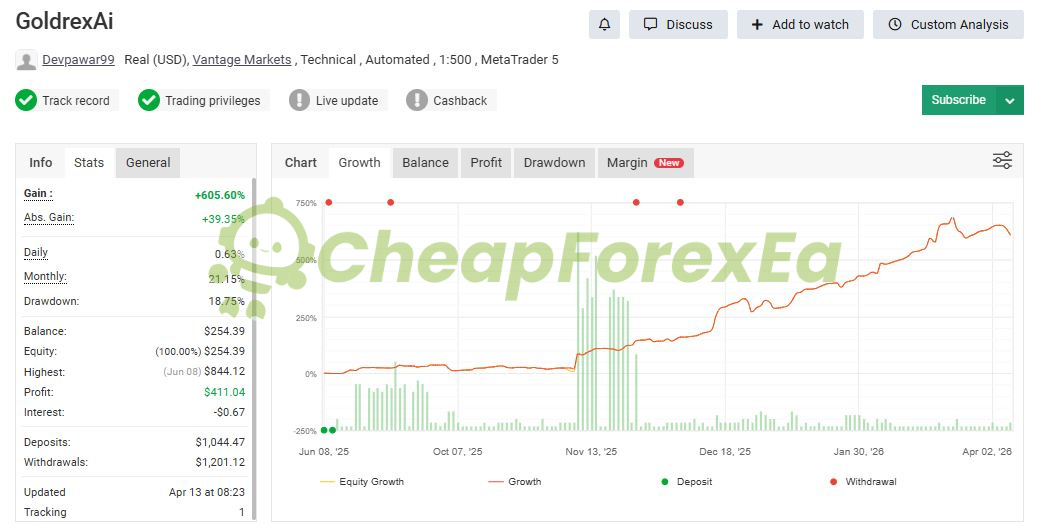Select the Balance chart tab
This screenshot has height=529, width=1050.
point(425,163)
